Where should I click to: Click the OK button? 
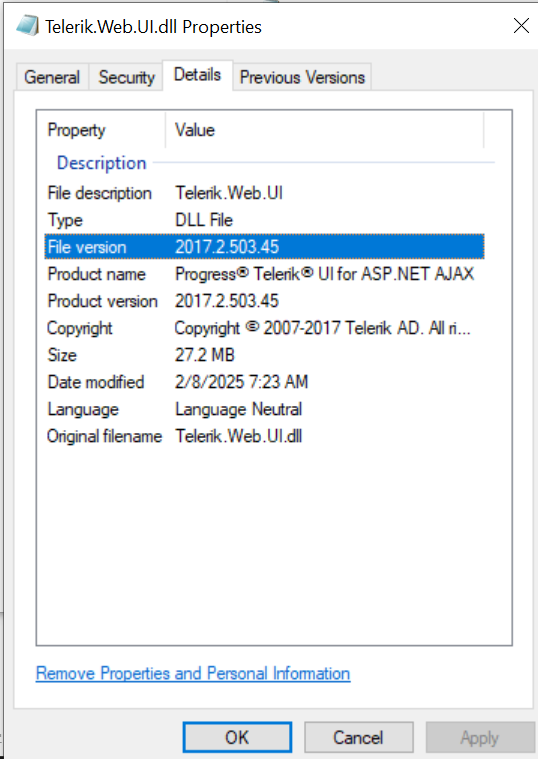(237, 738)
